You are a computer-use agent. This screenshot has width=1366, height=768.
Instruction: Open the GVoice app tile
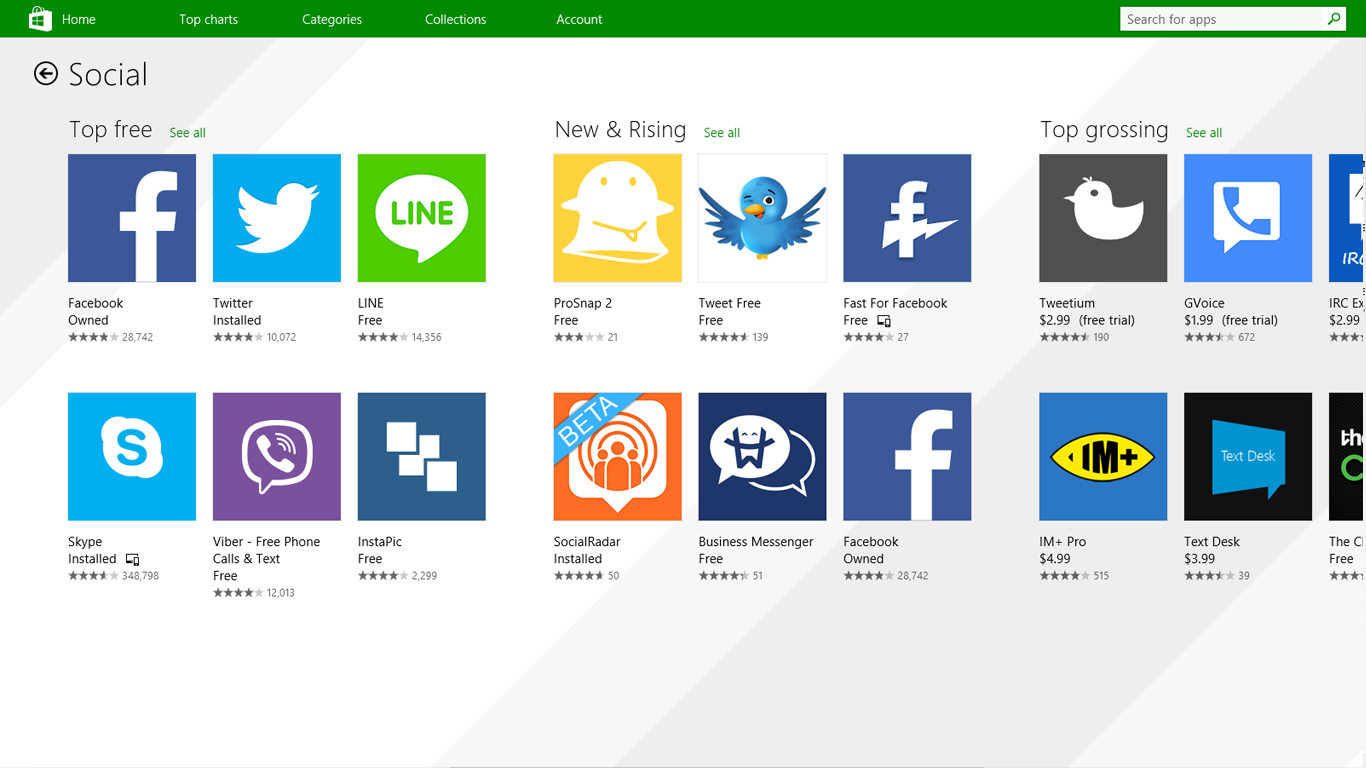pyautogui.click(x=1248, y=218)
